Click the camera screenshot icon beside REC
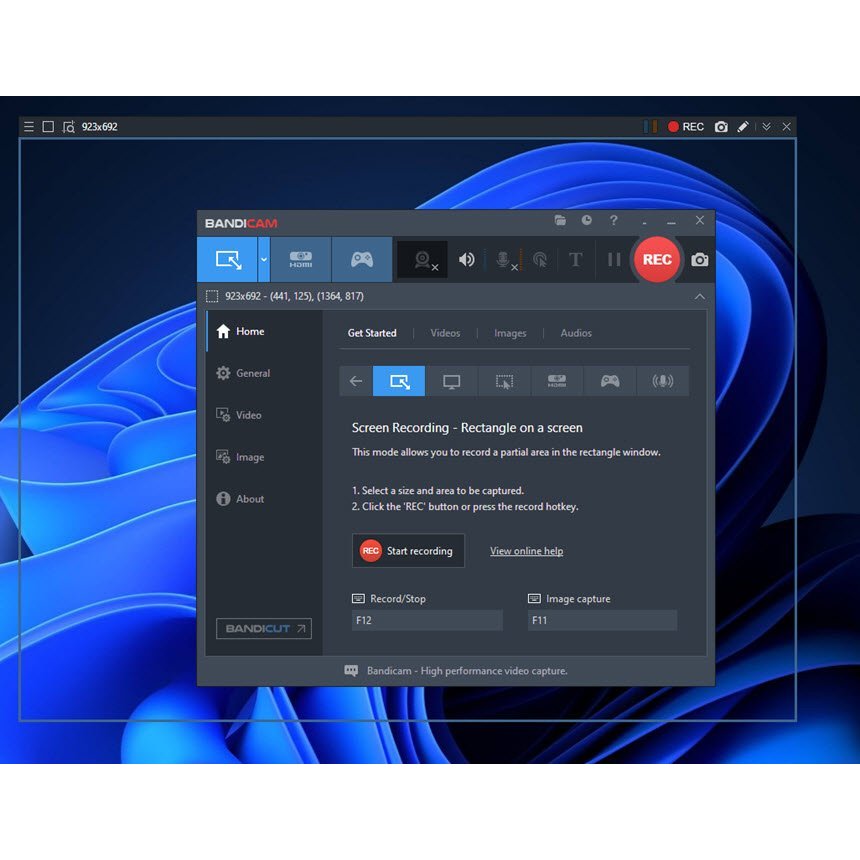 700,260
